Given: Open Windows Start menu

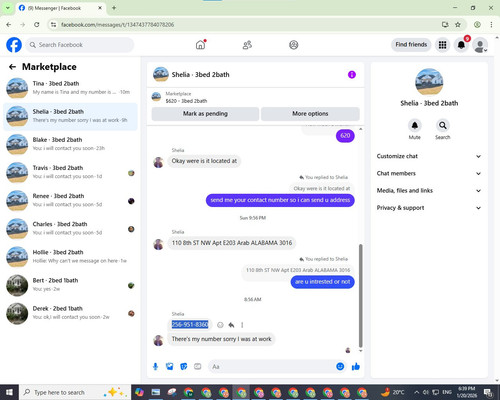Looking at the screenshot, I should click(9, 392).
